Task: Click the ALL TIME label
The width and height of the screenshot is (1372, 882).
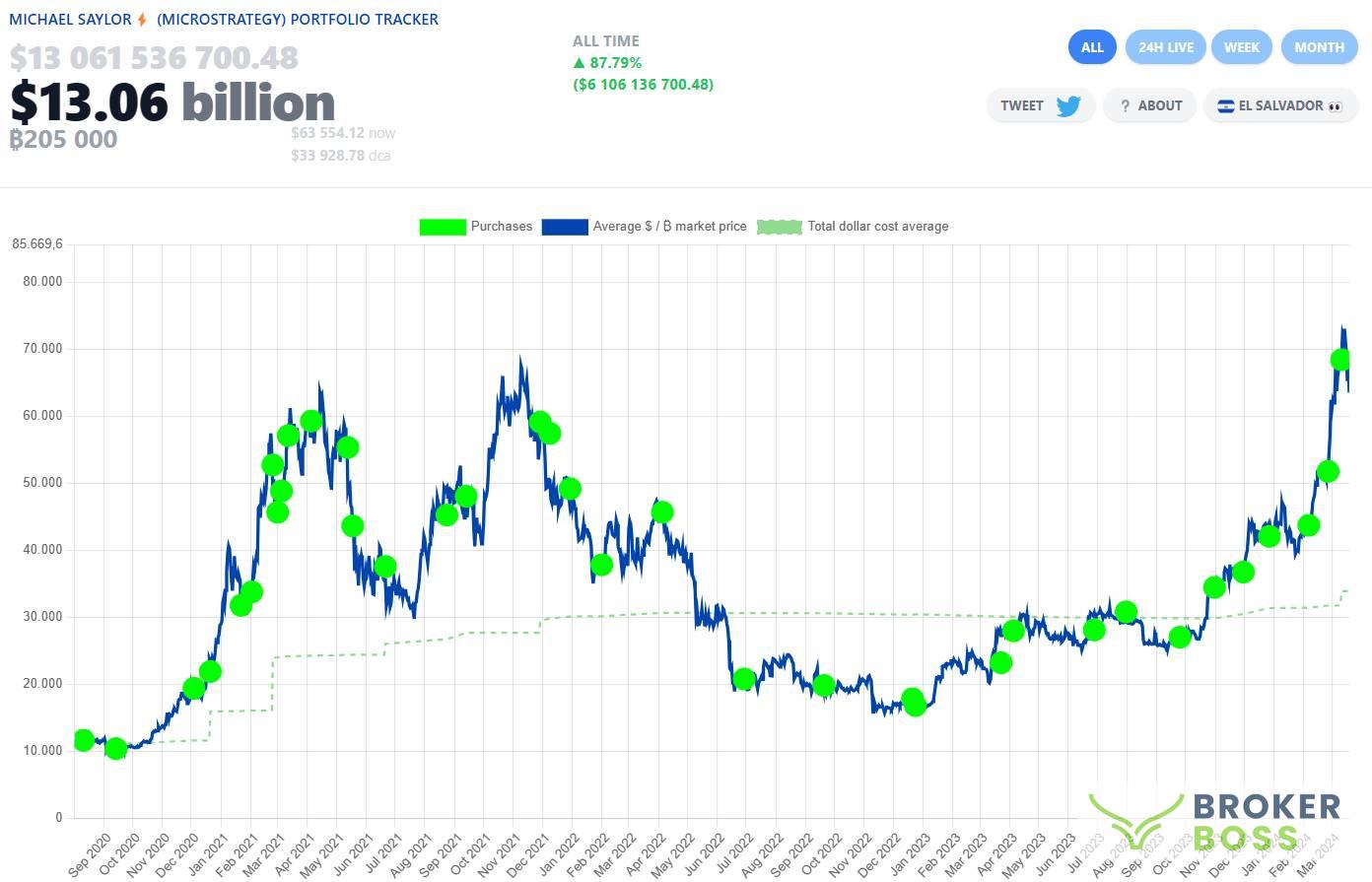Action: pyautogui.click(x=606, y=40)
